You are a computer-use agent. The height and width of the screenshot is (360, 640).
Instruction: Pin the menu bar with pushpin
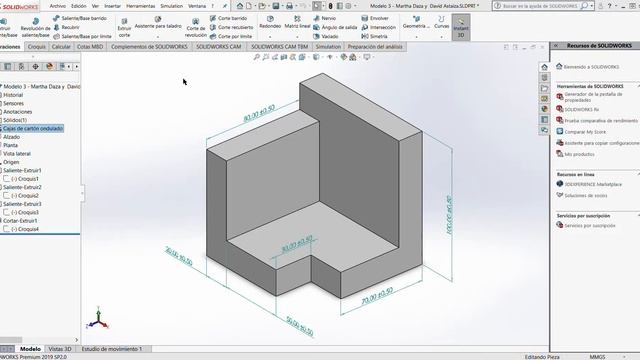(225, 6)
